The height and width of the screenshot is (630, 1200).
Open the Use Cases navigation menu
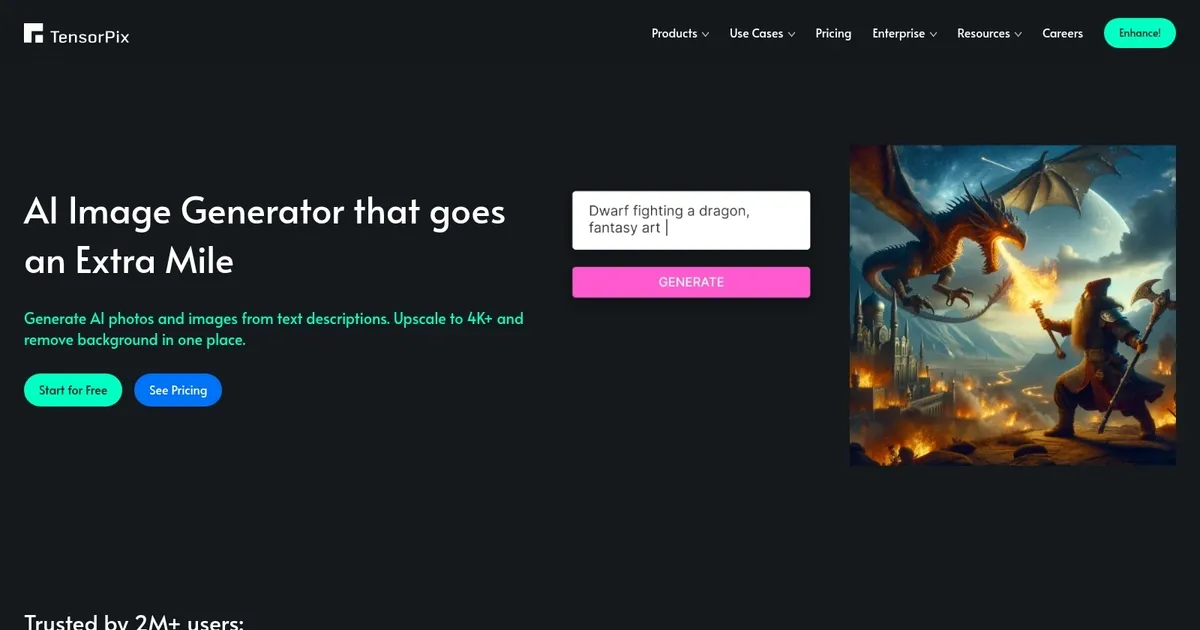tap(756, 33)
